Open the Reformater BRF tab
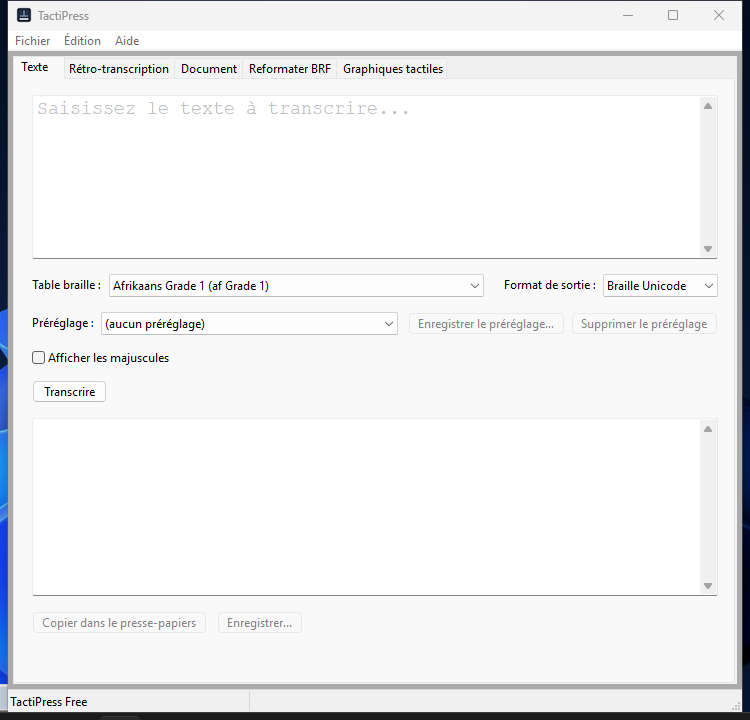Viewport: 750px width, 720px height. click(290, 69)
